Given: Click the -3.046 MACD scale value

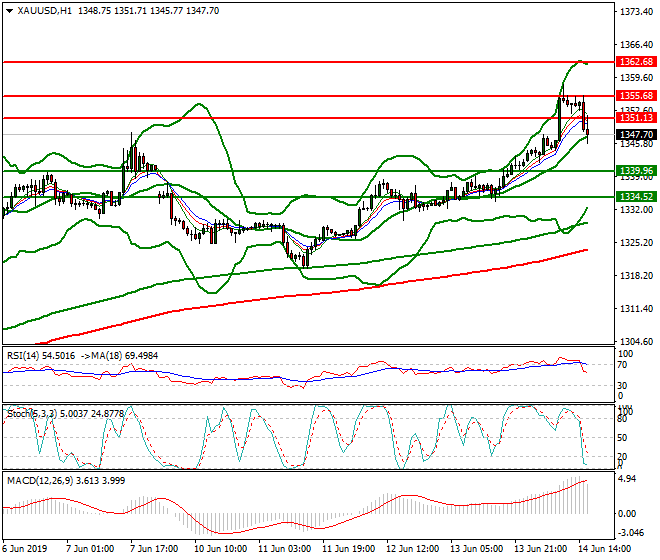Looking at the screenshot, I should pos(629,533).
